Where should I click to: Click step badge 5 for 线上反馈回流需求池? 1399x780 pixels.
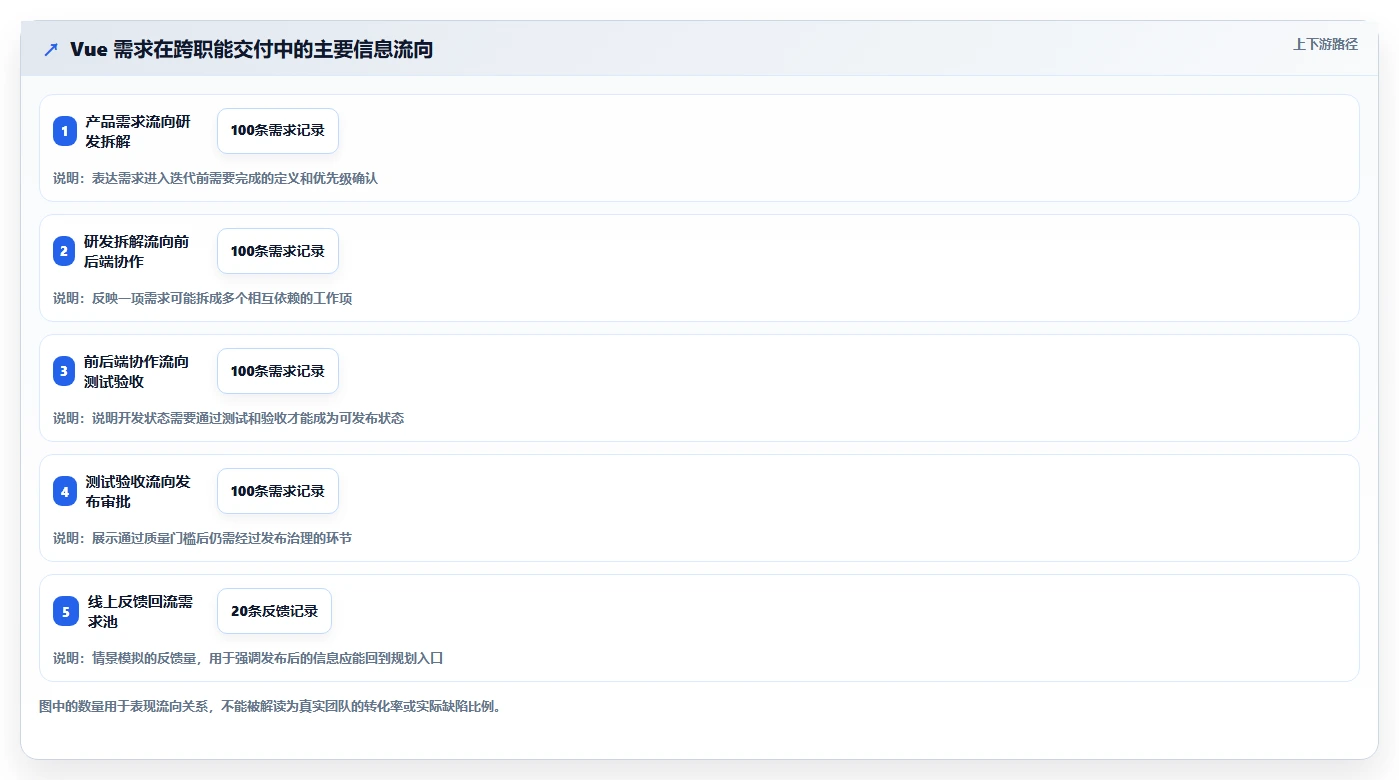click(x=65, y=611)
